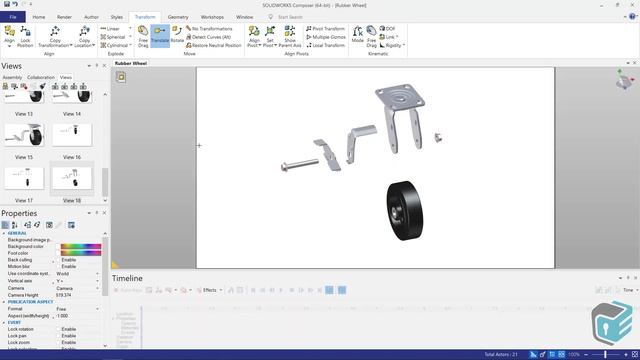
Task: Click the Rubber Wheel document tab
Action: 131,63
